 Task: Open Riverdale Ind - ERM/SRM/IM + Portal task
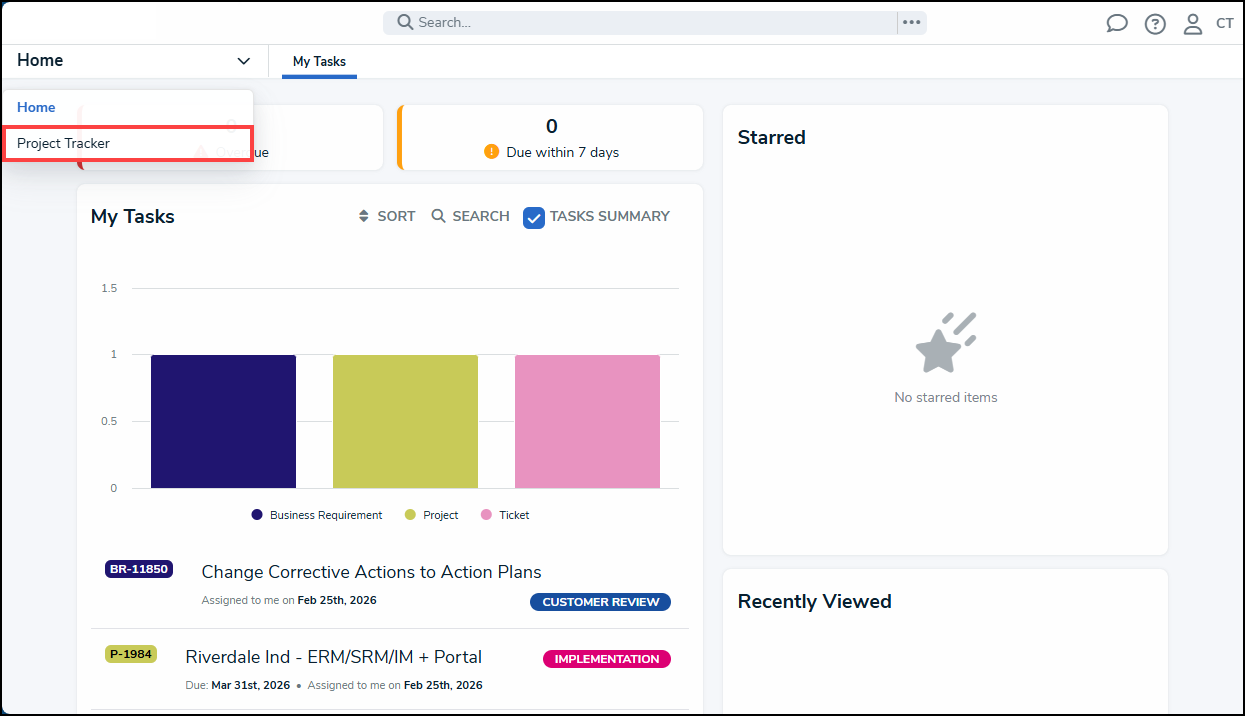[333, 657]
